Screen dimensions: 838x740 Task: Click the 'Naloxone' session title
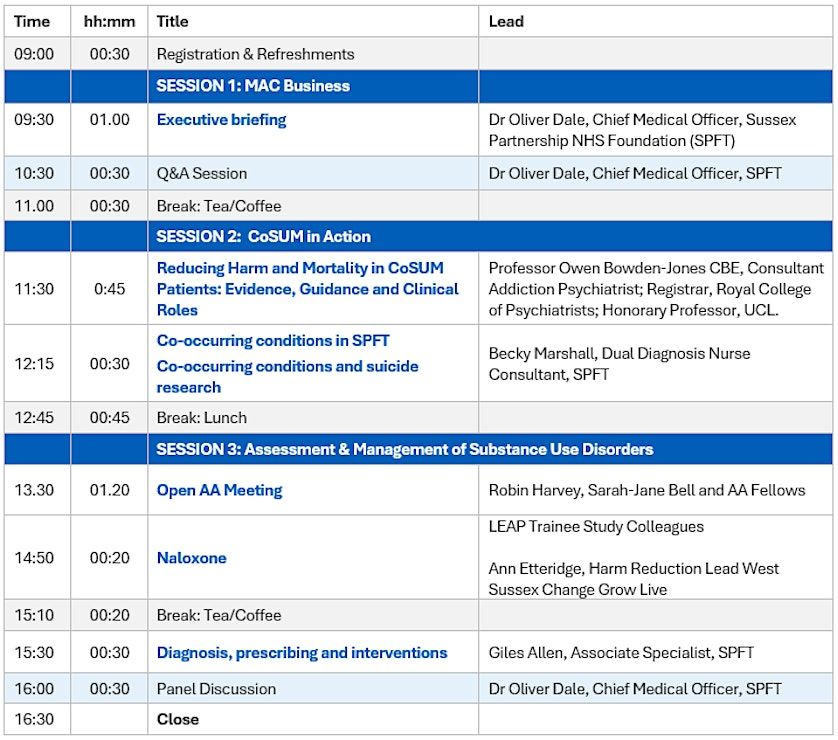pyautogui.click(x=191, y=558)
